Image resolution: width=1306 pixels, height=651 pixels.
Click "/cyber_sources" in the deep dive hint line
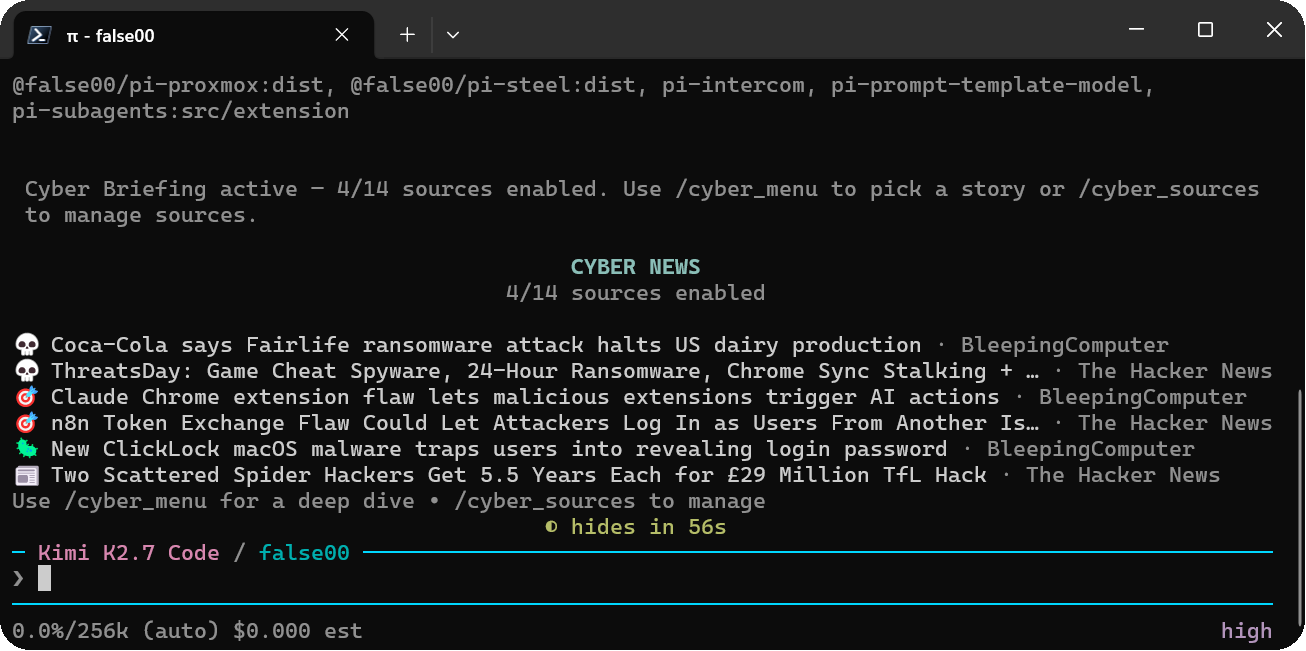coord(545,501)
